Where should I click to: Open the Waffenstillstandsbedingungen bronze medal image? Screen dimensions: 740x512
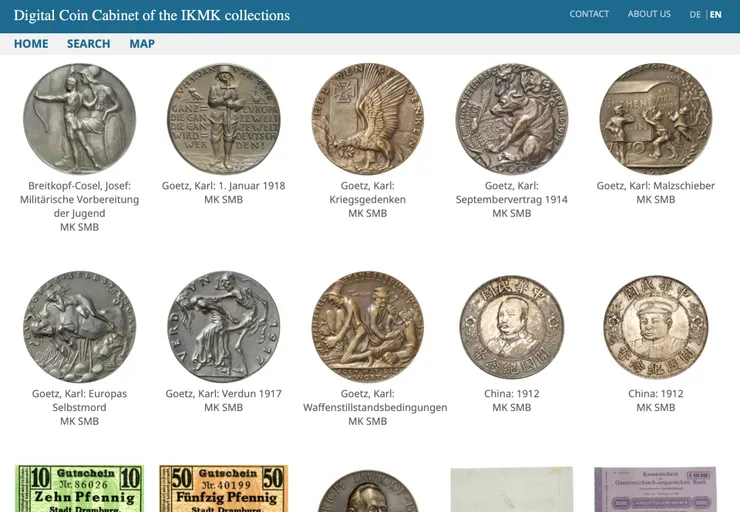tap(368, 327)
